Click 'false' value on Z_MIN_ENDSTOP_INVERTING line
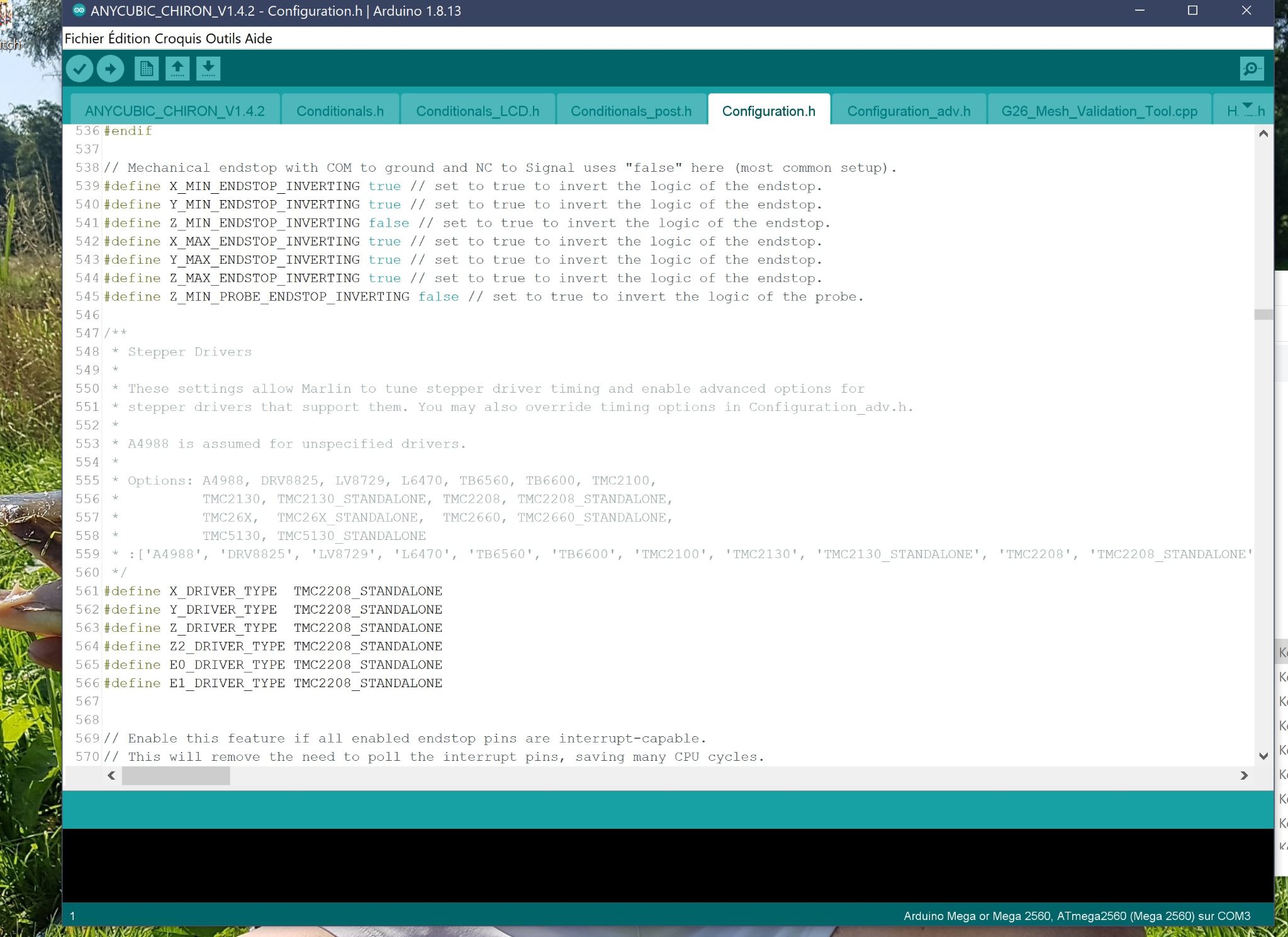Viewport: 1288px width, 937px height. click(x=389, y=223)
